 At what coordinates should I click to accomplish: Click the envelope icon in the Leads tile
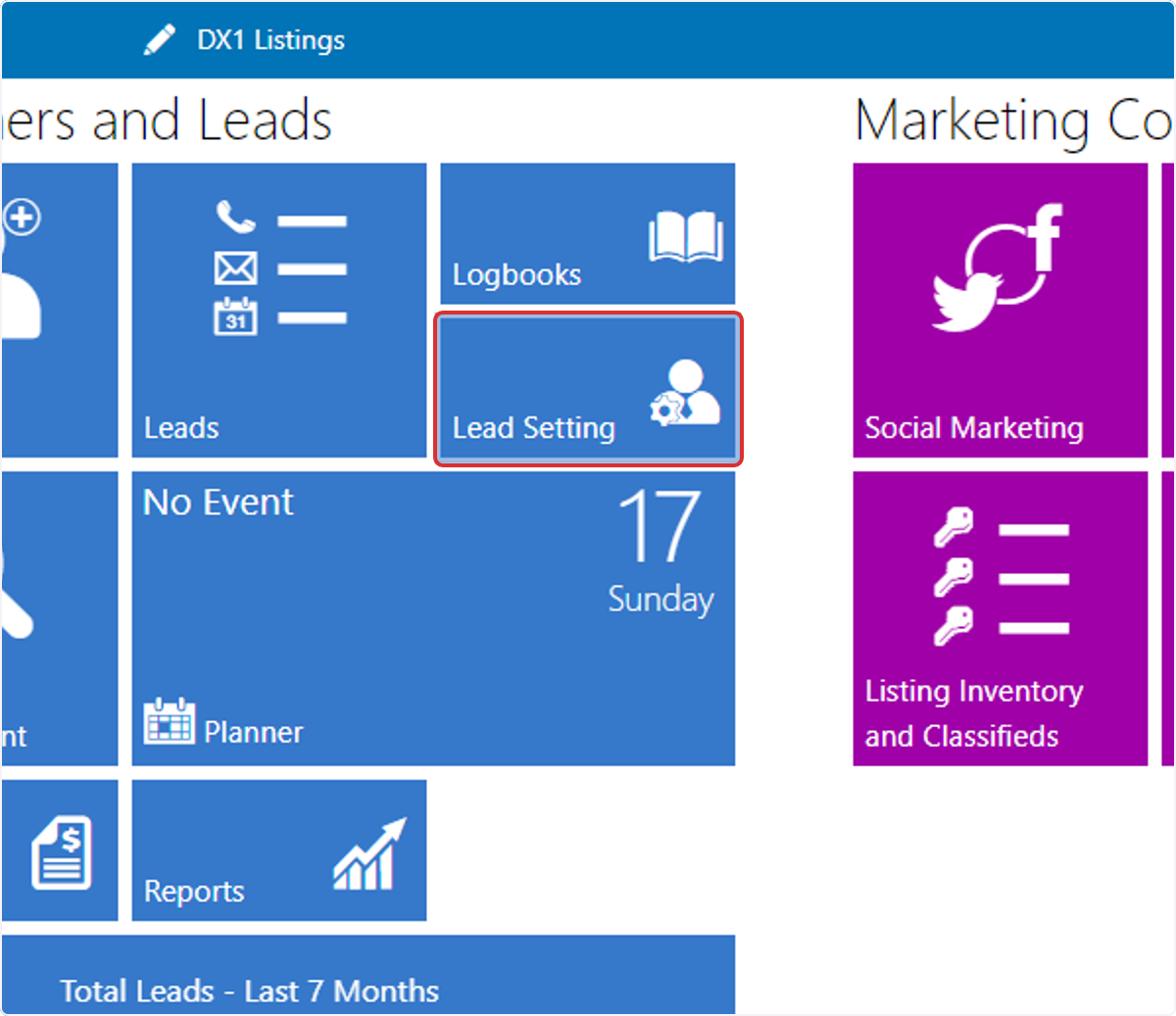coord(236,267)
